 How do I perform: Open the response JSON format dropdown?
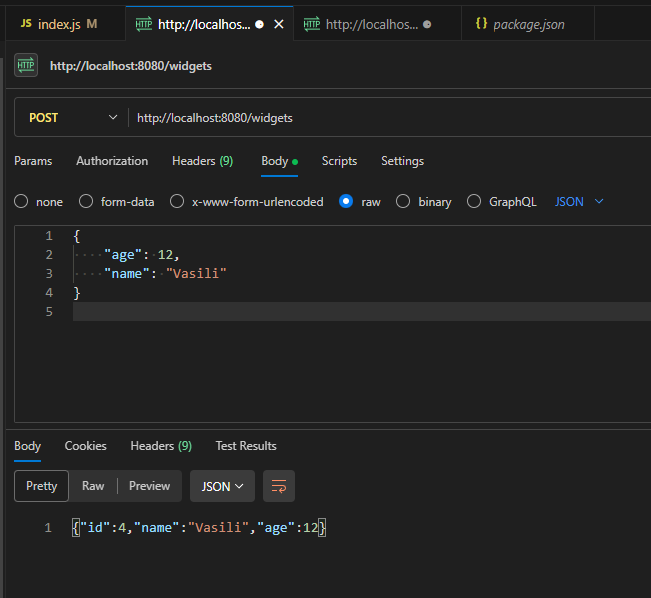(x=222, y=486)
